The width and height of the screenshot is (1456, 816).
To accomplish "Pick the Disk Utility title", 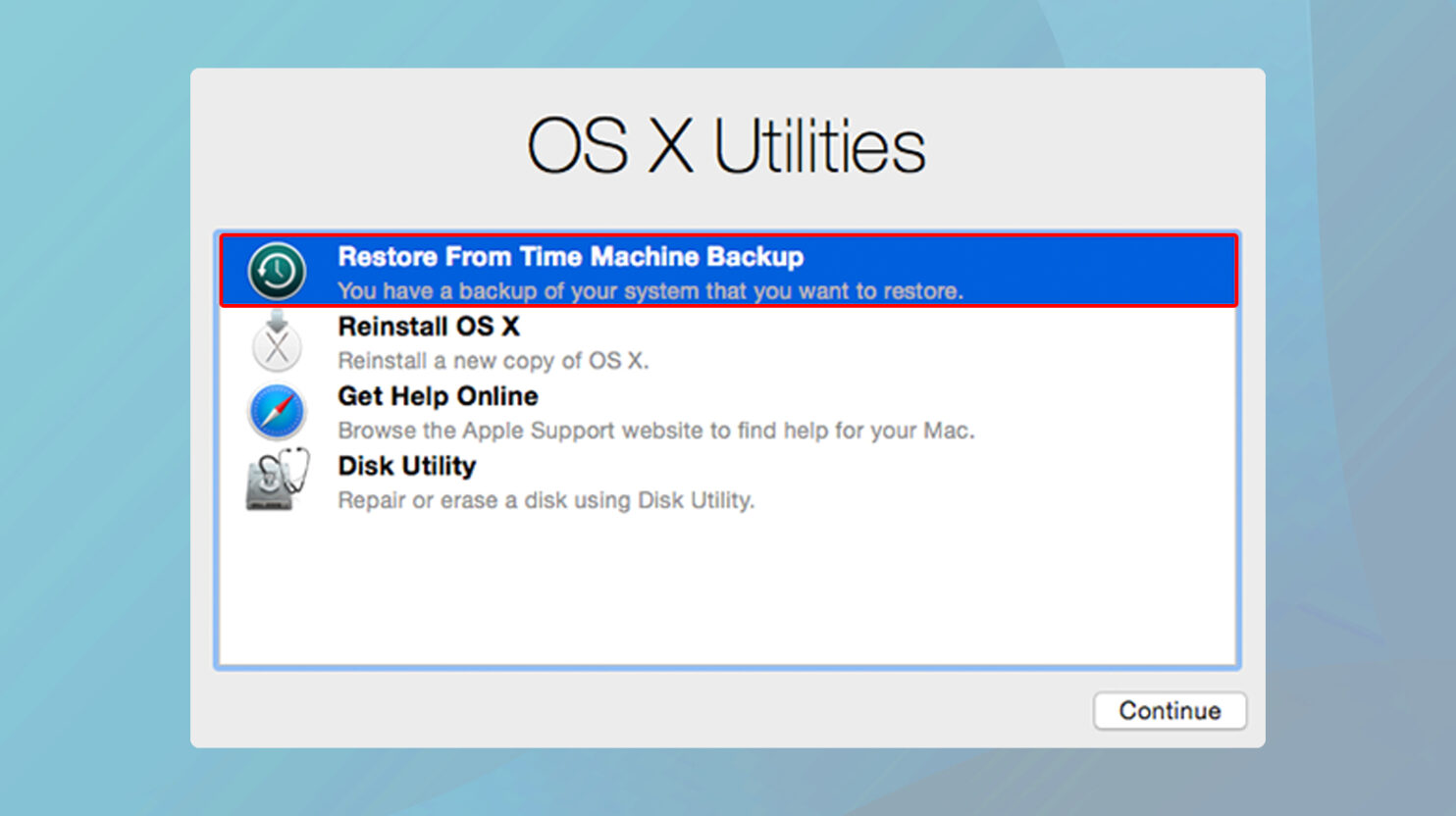I will pos(406,466).
